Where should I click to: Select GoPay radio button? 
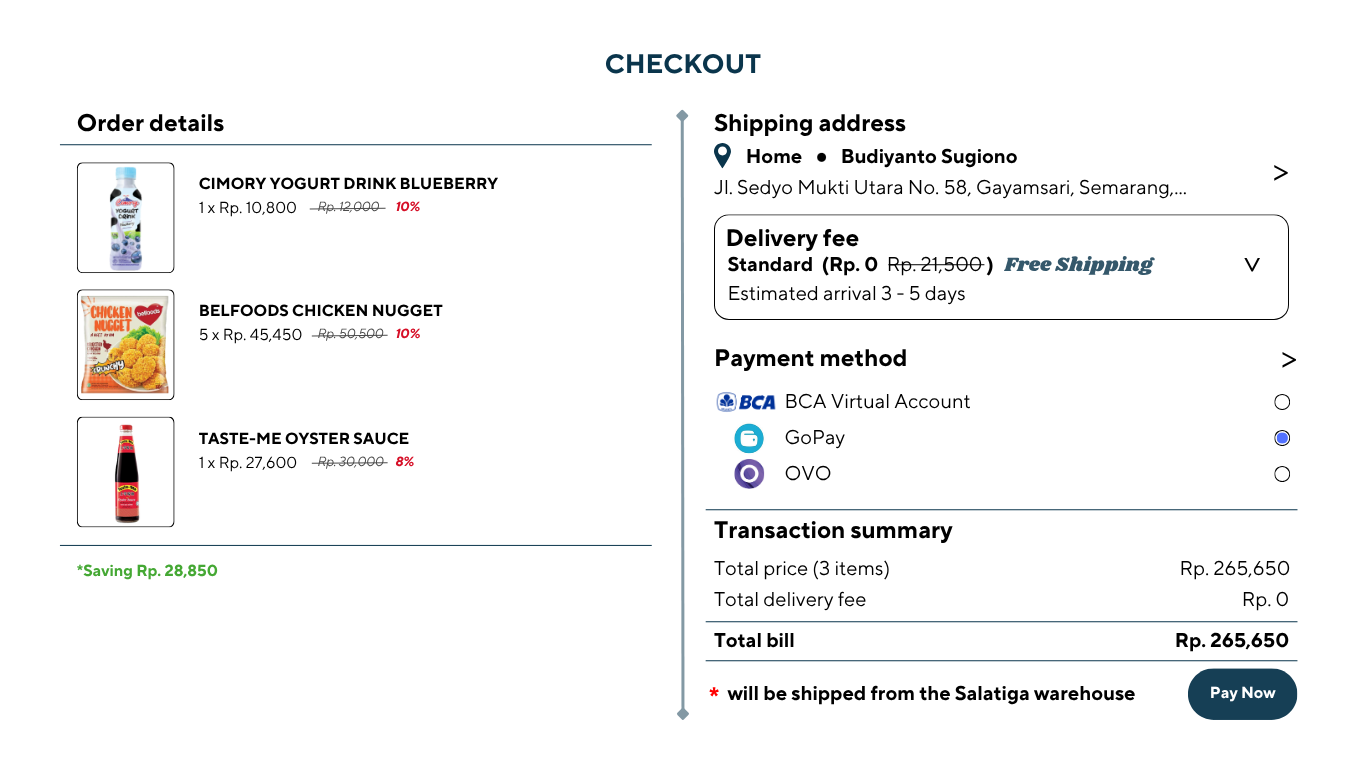[x=1282, y=438]
